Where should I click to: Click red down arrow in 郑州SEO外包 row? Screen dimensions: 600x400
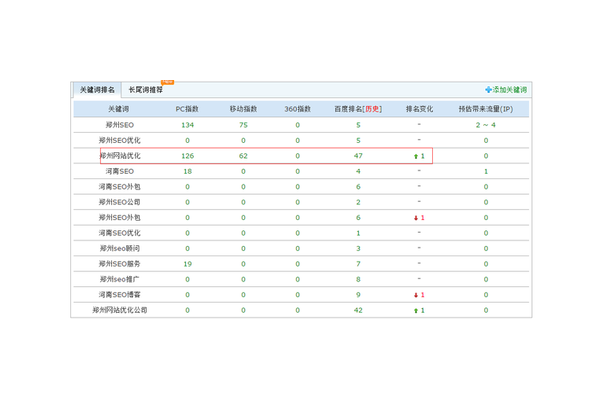click(416, 218)
